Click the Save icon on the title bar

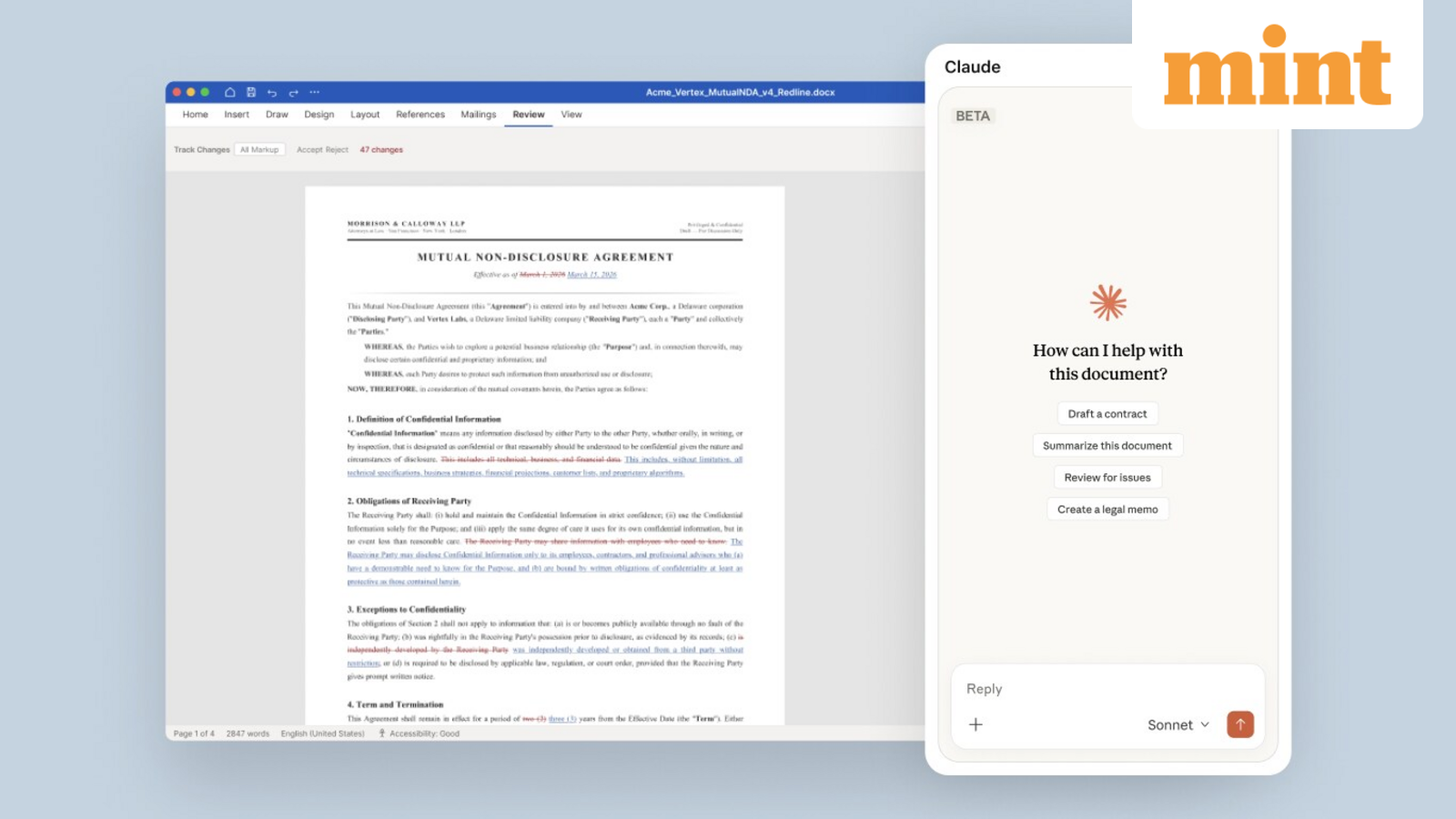coord(251,92)
